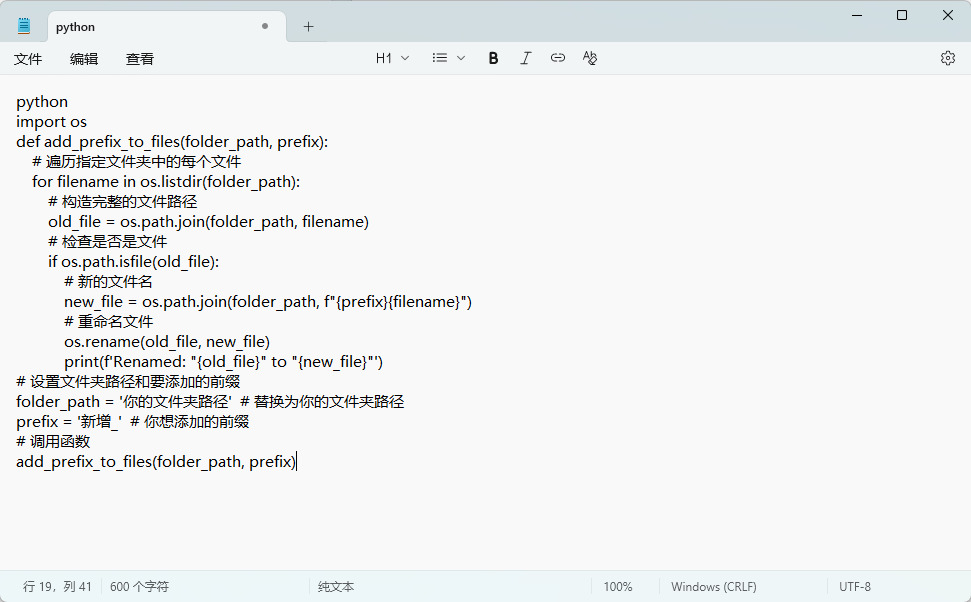This screenshot has width=971, height=602.
Task: Open the H1 heading dropdown
Action: (392, 58)
